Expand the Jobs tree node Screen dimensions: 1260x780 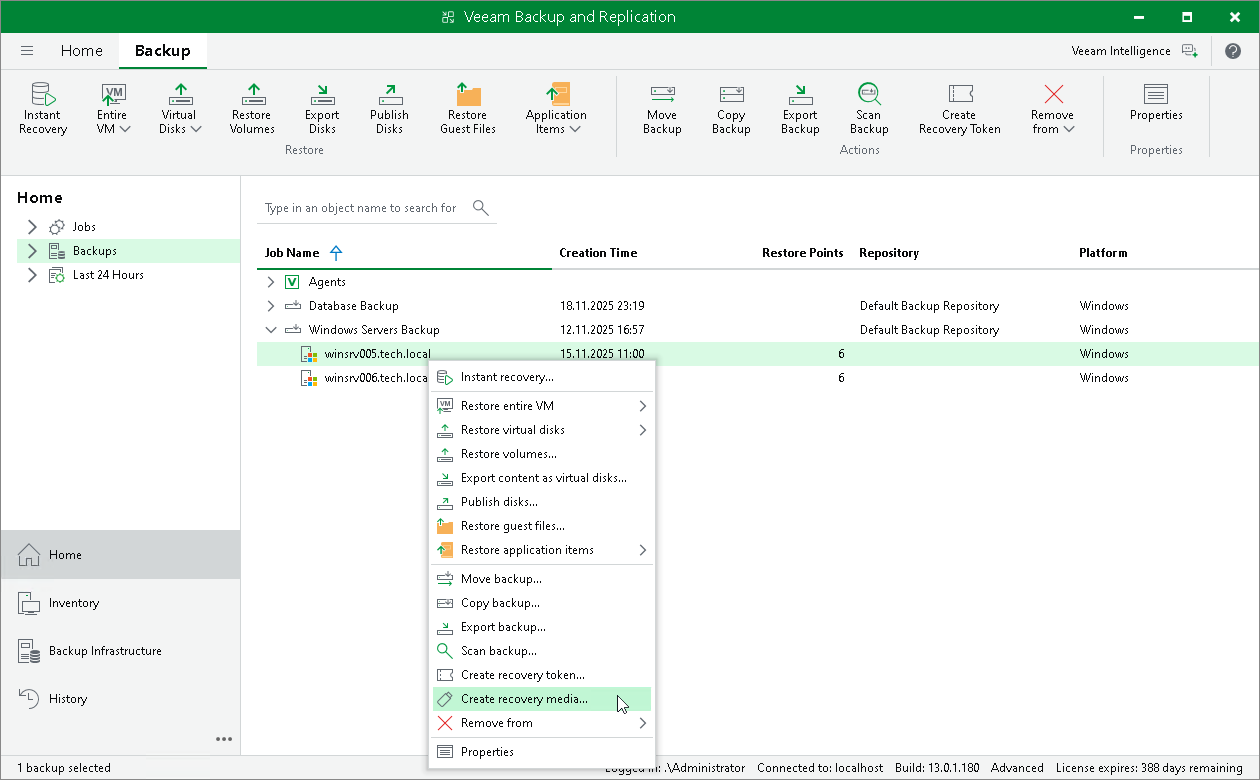click(x=32, y=227)
